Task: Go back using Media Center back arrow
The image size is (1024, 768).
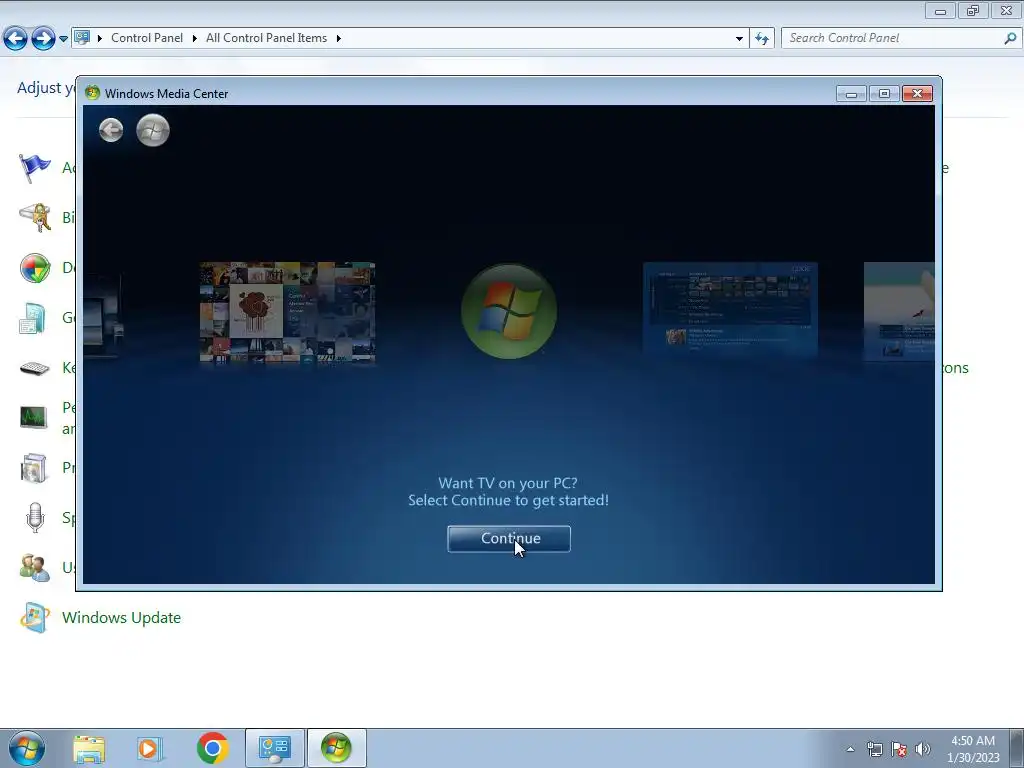Action: click(x=111, y=130)
